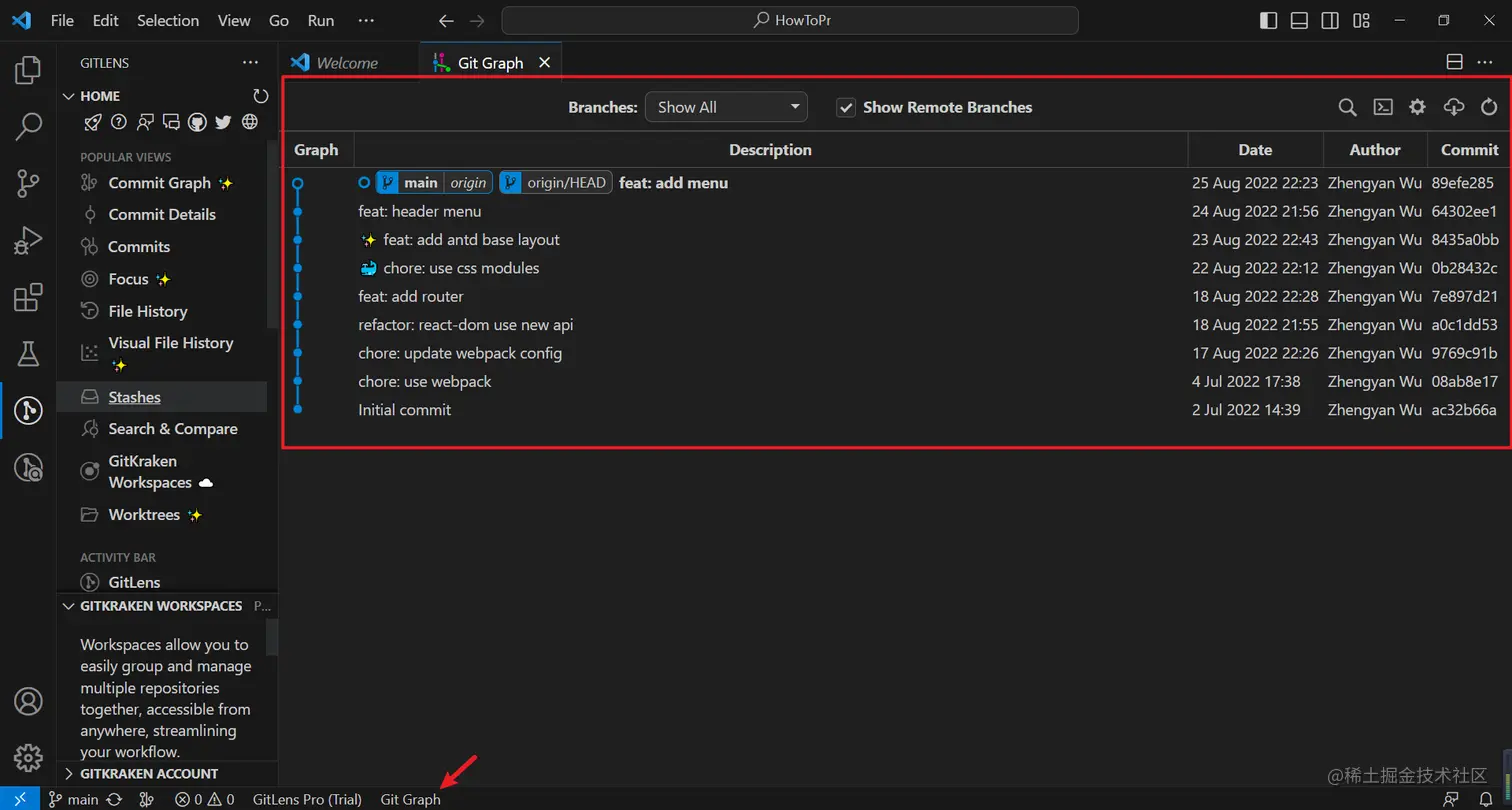
Task: Open the Edit menu
Action: [105, 20]
